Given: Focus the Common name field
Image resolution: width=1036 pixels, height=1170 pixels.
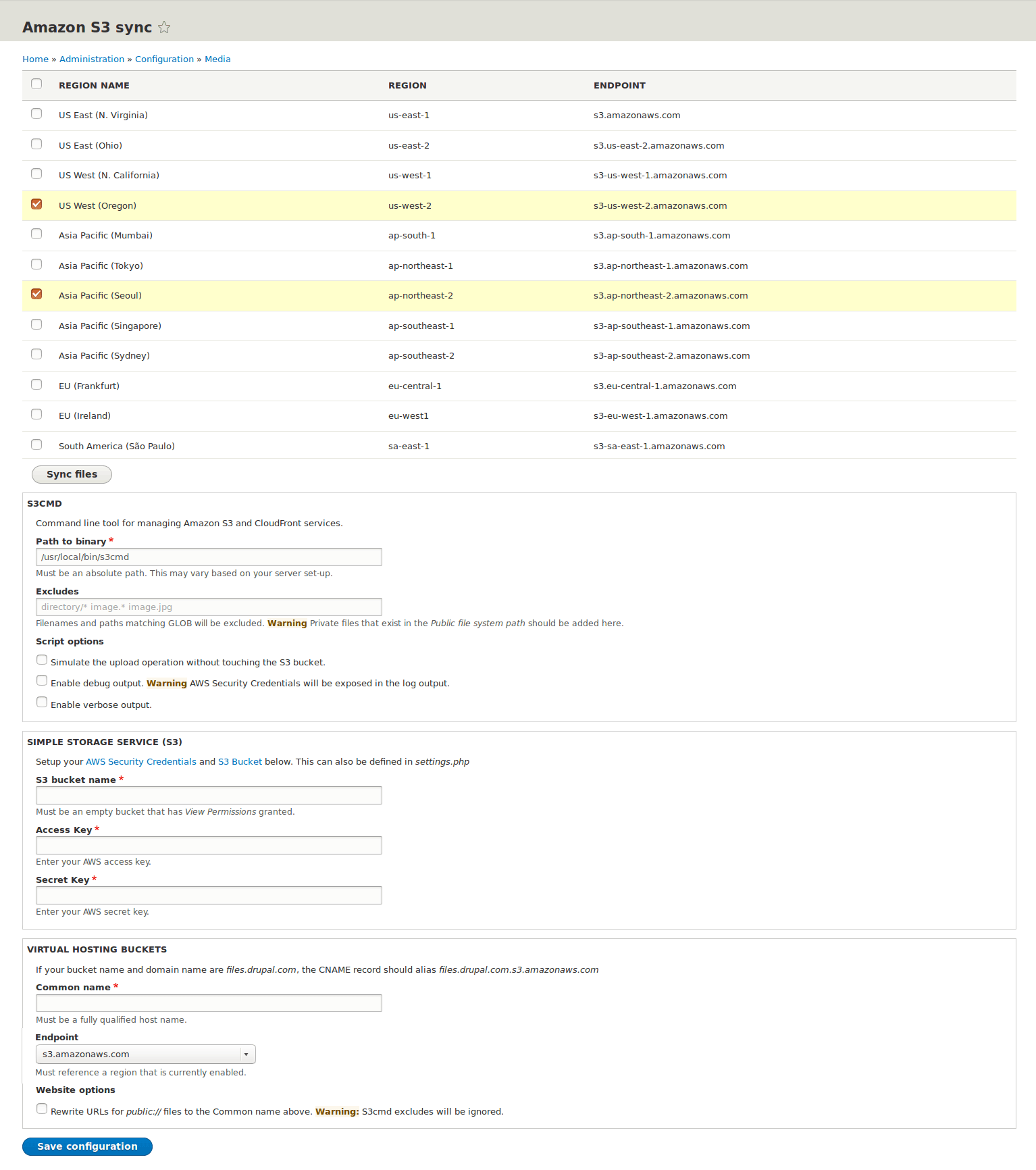Looking at the screenshot, I should 209,1003.
